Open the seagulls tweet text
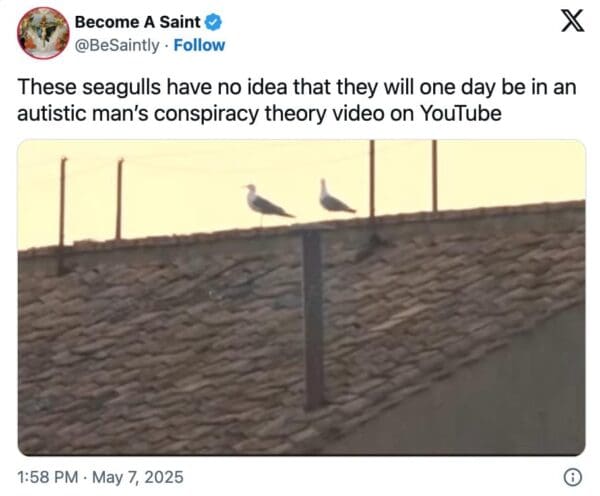 (x=297, y=100)
